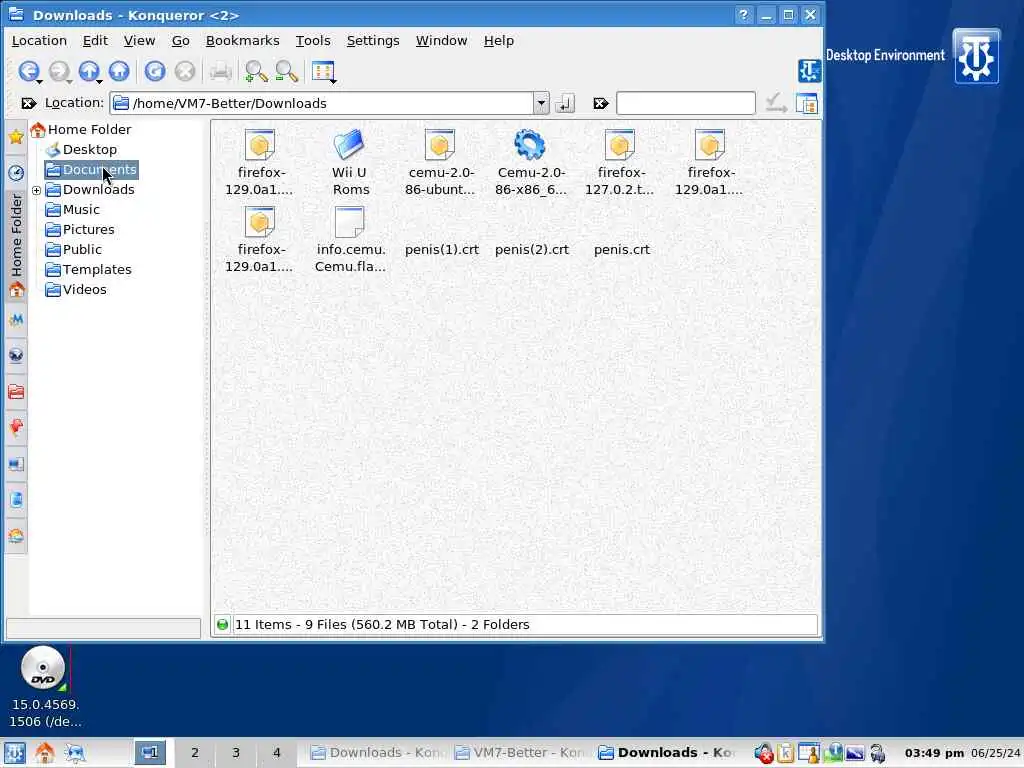Select Music in the folder tree
Screen dimensions: 1024x768
coord(72,210)
